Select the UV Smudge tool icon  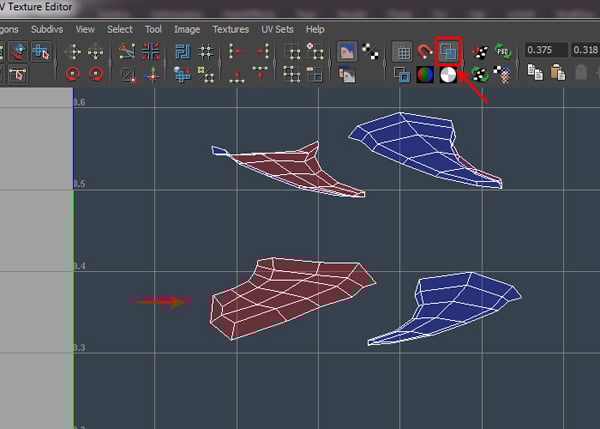pyautogui.click(x=18, y=51)
